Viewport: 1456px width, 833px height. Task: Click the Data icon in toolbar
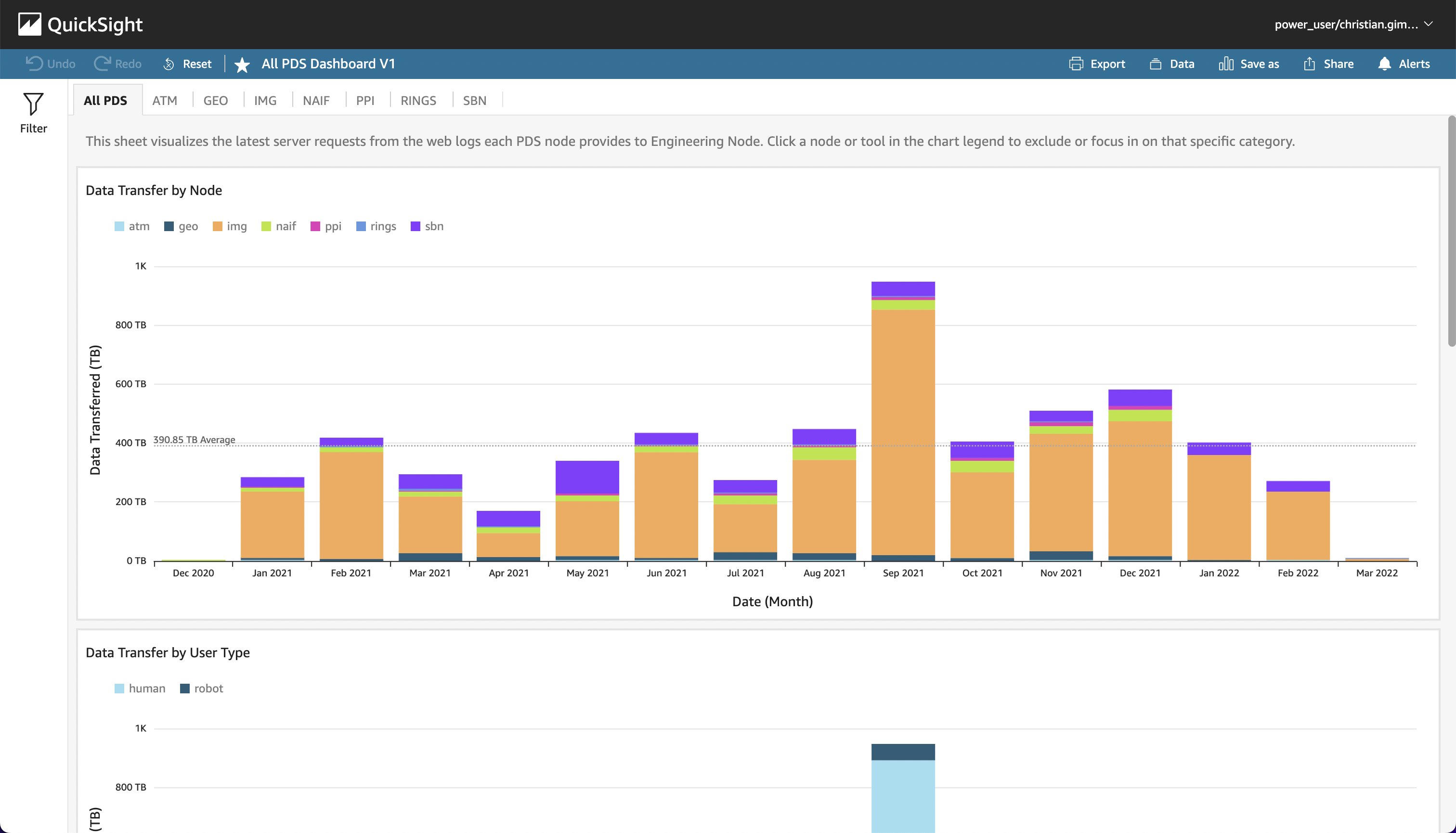(1156, 64)
